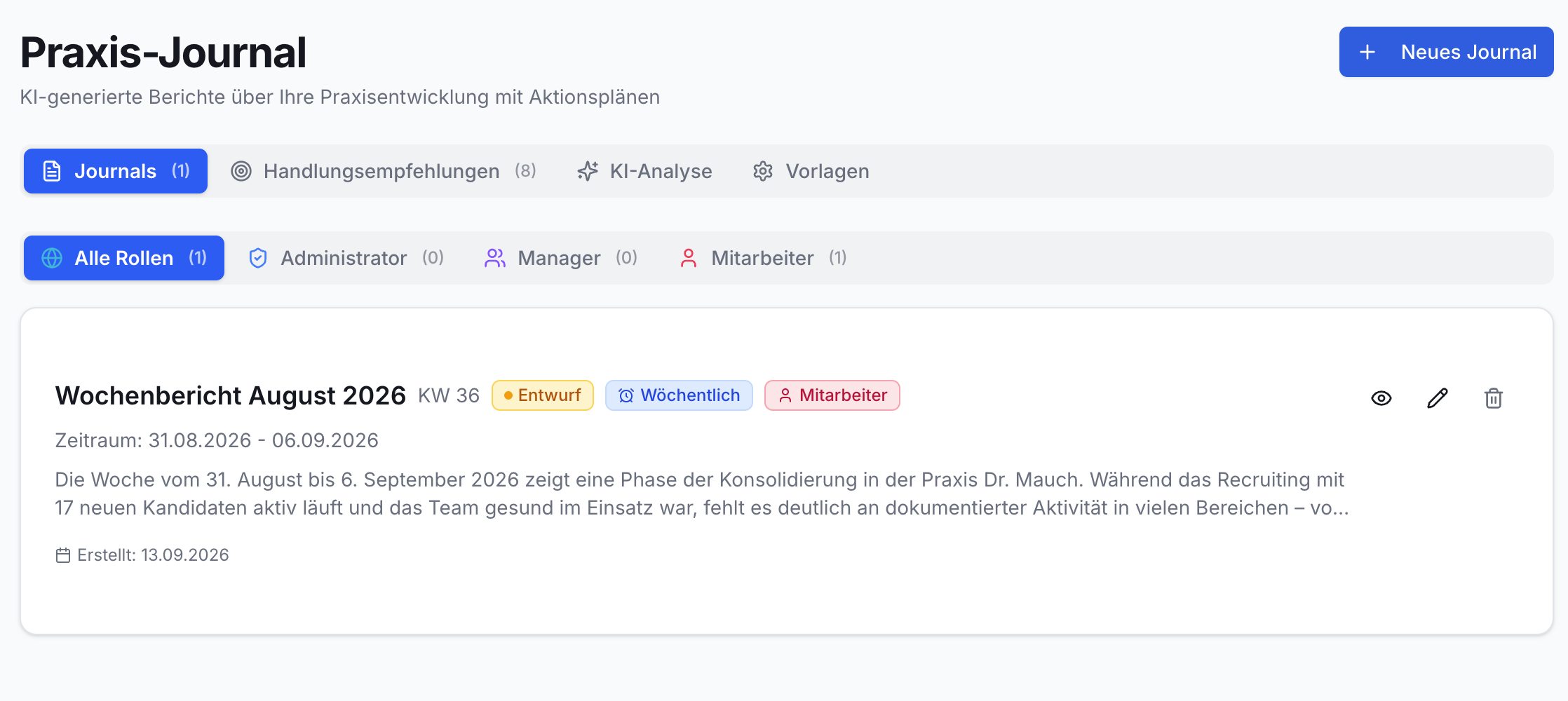This screenshot has width=1568, height=701.
Task: Filter journals by Administrator role
Action: [x=346, y=258]
